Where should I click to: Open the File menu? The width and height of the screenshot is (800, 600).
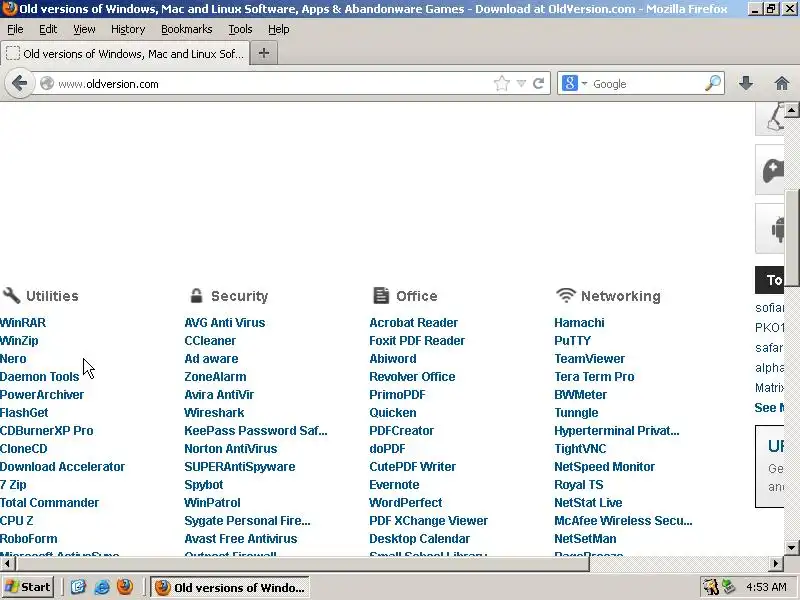(x=15, y=29)
